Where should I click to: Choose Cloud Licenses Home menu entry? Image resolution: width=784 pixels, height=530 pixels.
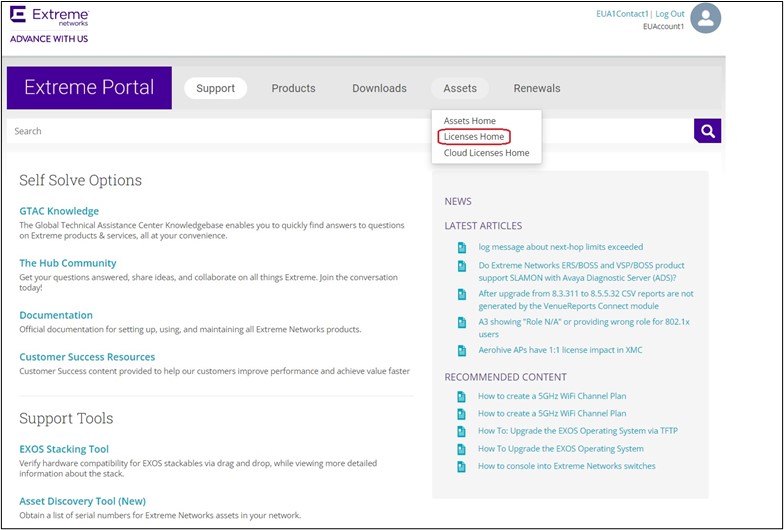tap(486, 153)
